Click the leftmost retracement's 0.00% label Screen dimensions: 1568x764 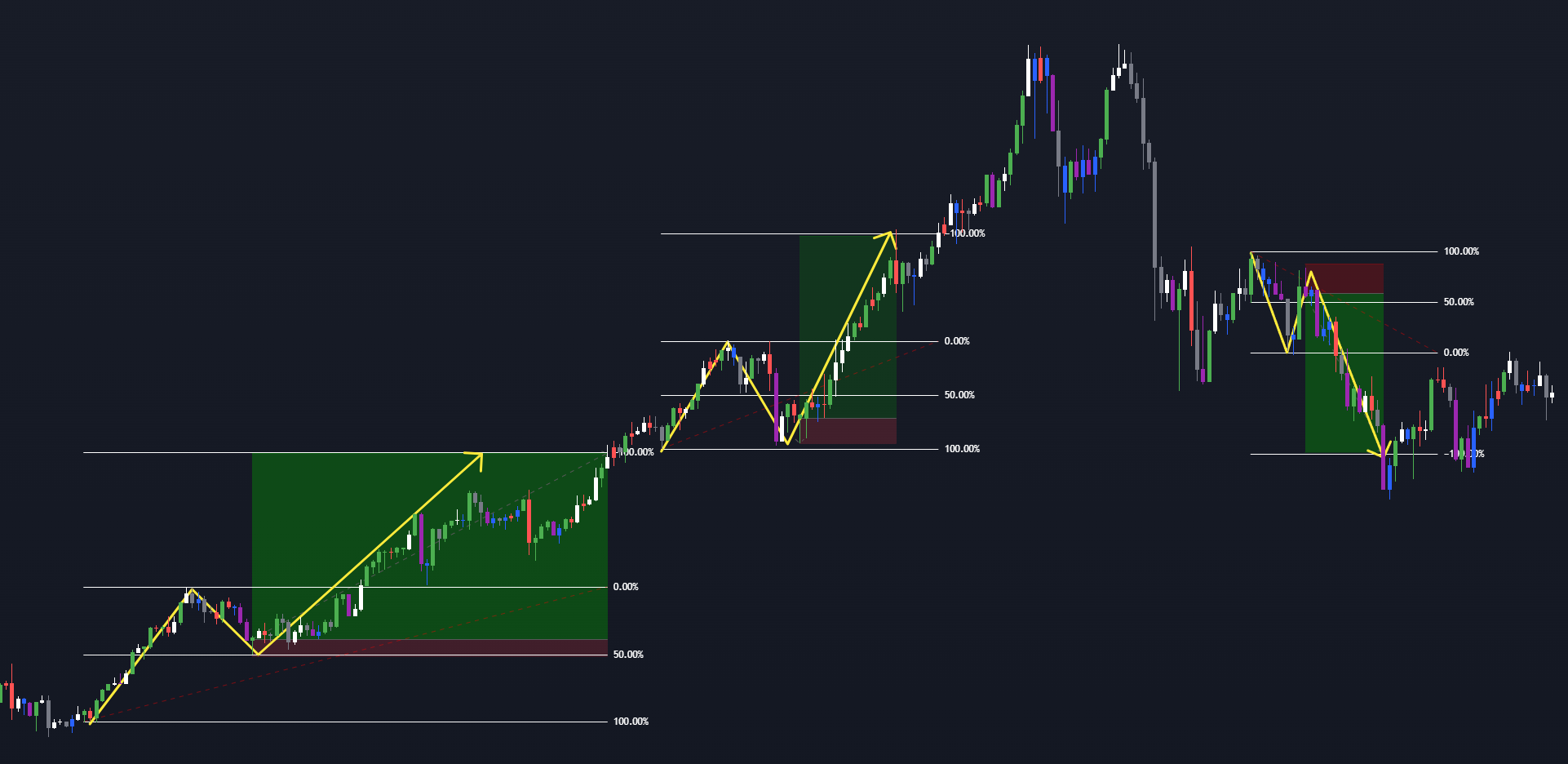pos(626,587)
